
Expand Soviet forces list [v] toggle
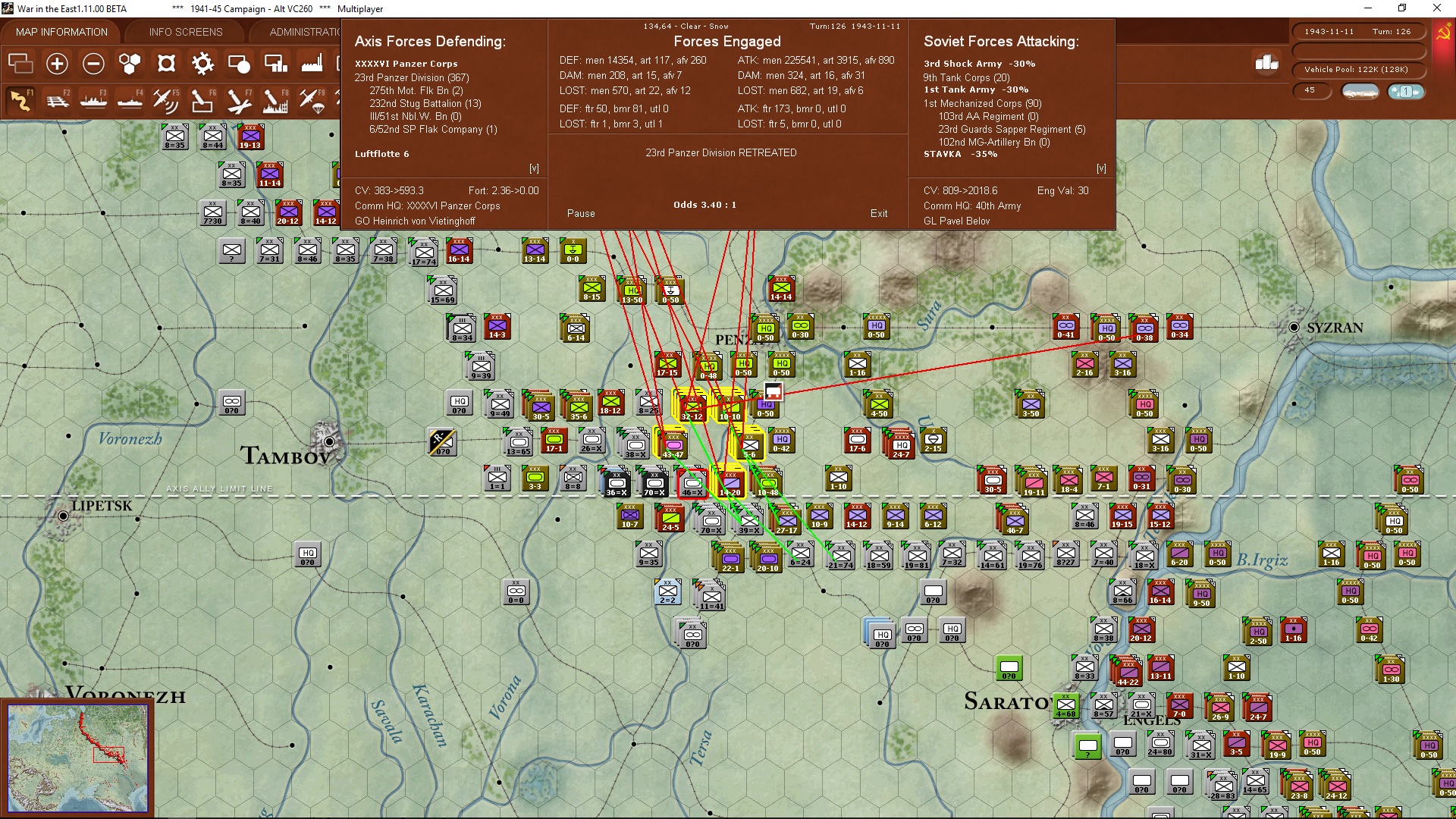tap(1101, 168)
